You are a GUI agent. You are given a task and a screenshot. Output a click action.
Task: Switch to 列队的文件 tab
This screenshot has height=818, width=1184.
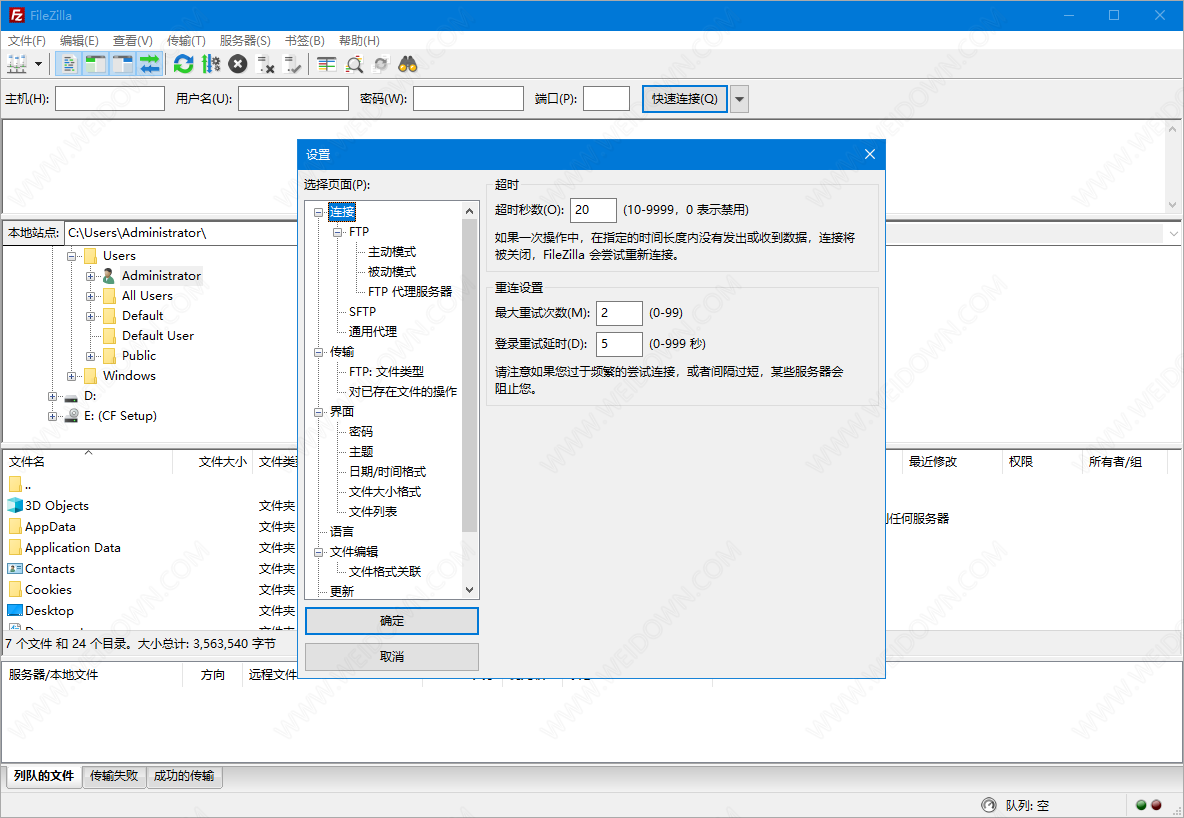[x=44, y=776]
